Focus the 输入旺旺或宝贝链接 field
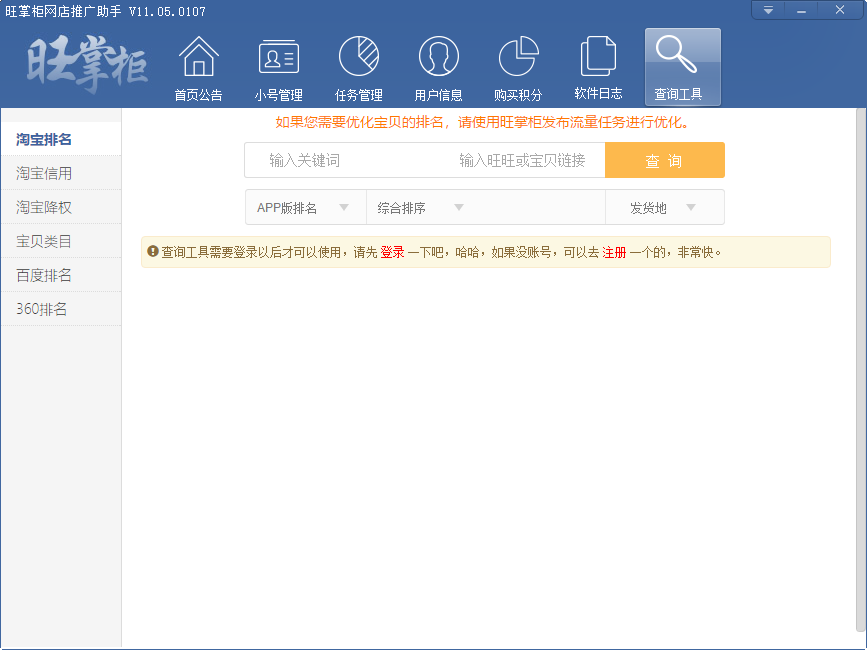 point(521,160)
